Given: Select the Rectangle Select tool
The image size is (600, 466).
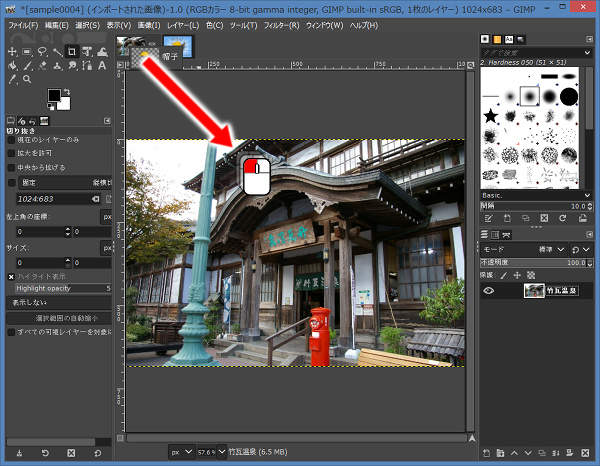Looking at the screenshot, I should point(27,51).
